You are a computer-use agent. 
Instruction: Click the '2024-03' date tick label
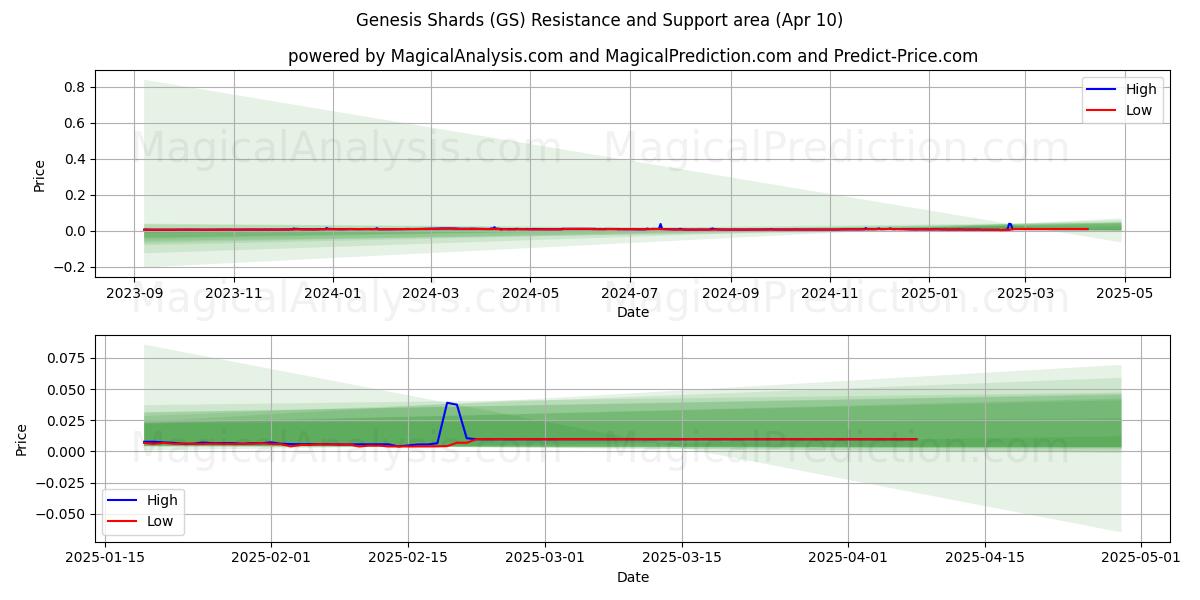click(x=431, y=293)
